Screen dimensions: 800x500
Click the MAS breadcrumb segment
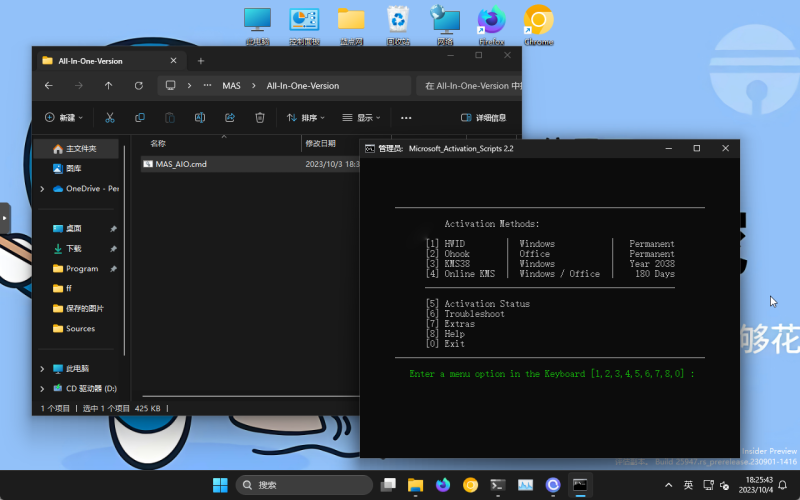pyautogui.click(x=231, y=86)
